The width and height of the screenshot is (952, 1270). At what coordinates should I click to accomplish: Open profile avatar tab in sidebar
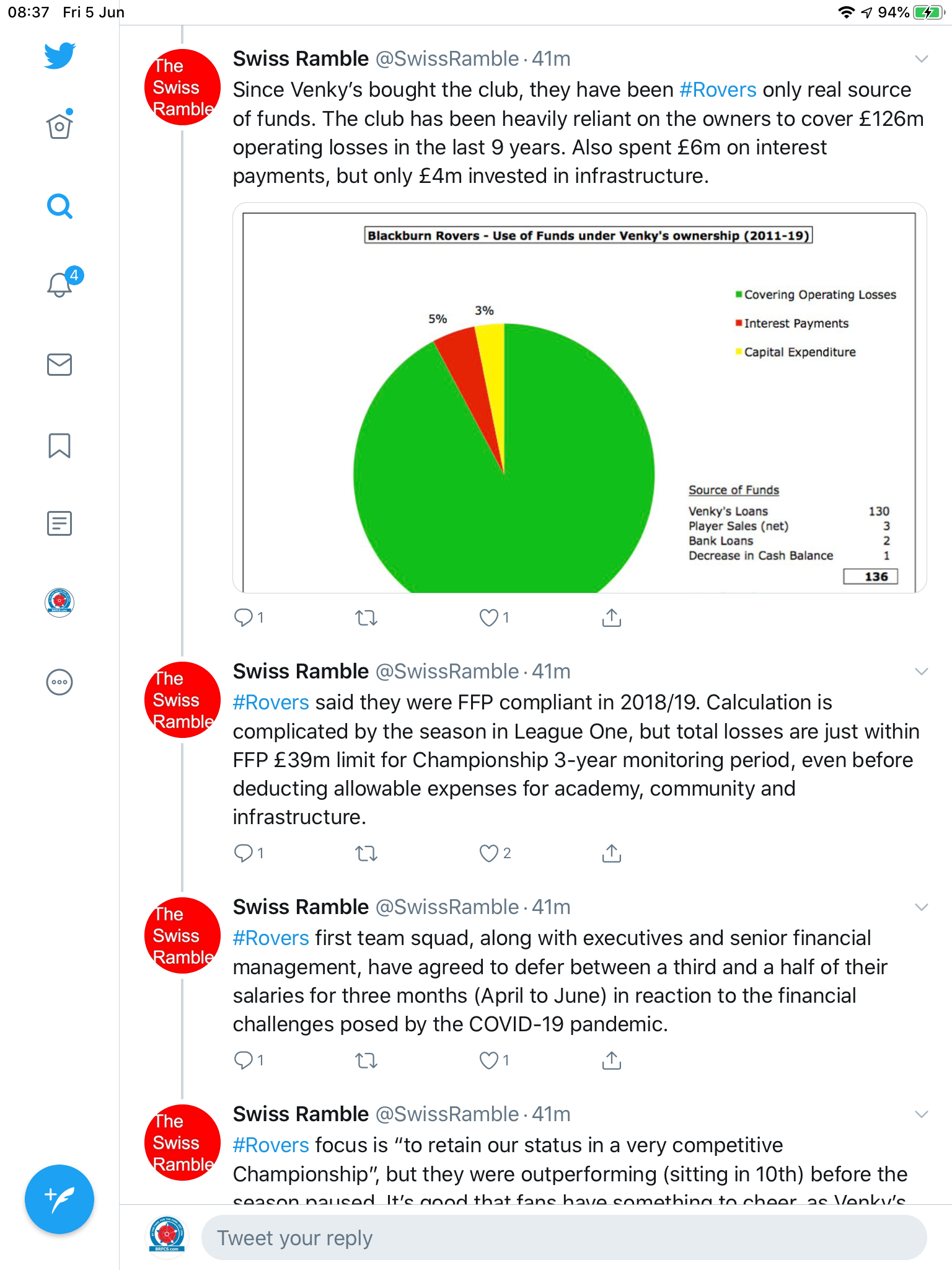click(x=59, y=602)
